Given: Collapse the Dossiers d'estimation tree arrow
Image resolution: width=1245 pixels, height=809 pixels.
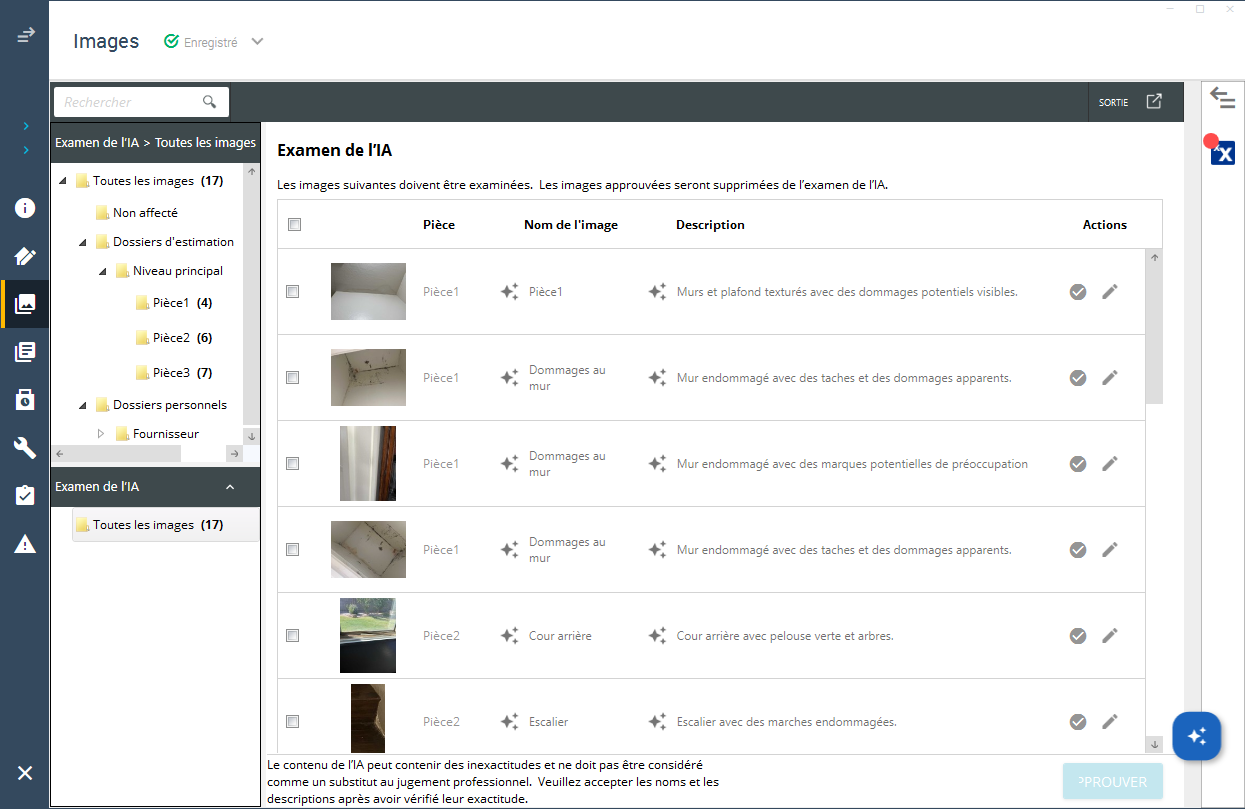Looking at the screenshot, I should coord(83,242).
